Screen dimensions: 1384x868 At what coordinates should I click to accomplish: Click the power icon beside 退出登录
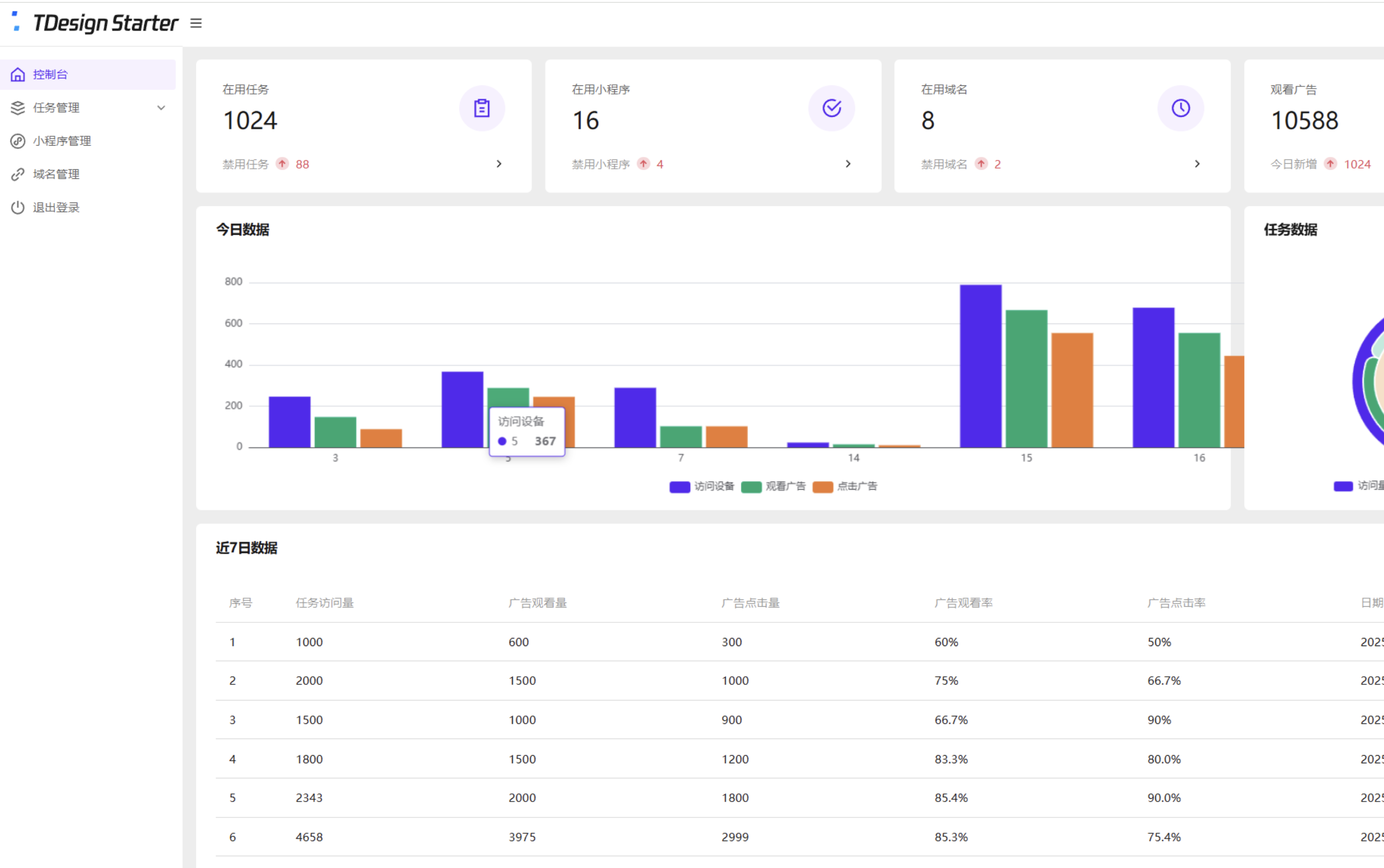pyautogui.click(x=18, y=208)
